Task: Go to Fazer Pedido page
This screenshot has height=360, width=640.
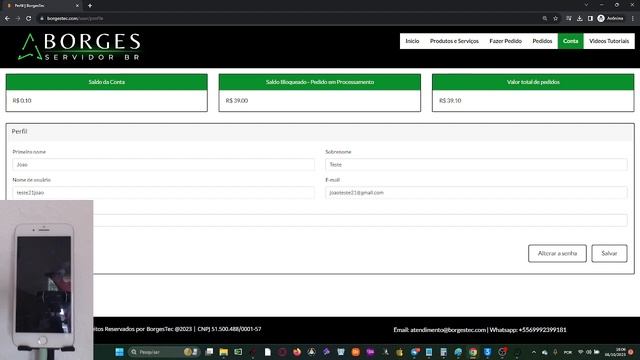Action: coord(505,41)
